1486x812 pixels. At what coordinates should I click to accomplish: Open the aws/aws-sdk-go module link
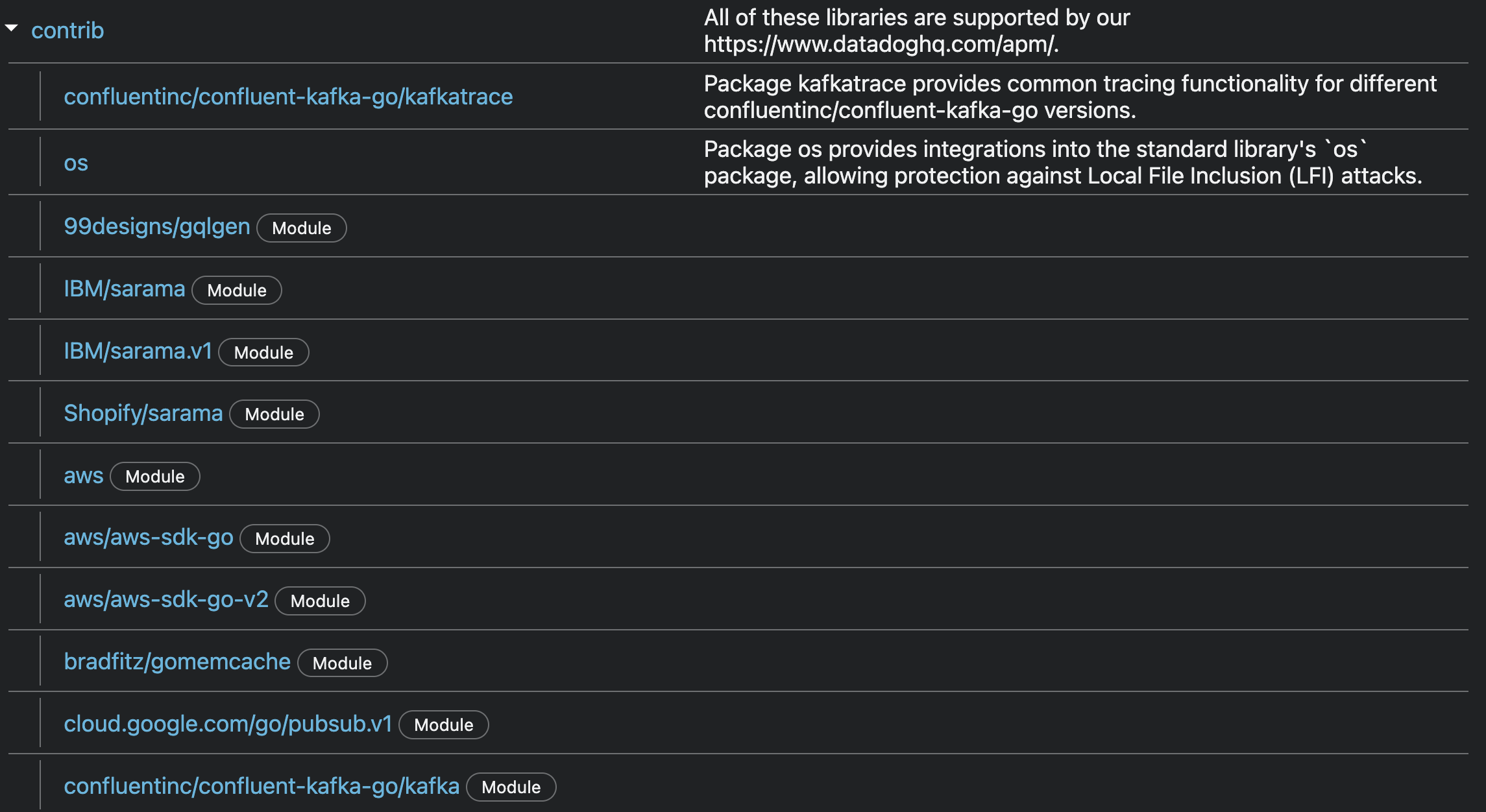point(149,538)
